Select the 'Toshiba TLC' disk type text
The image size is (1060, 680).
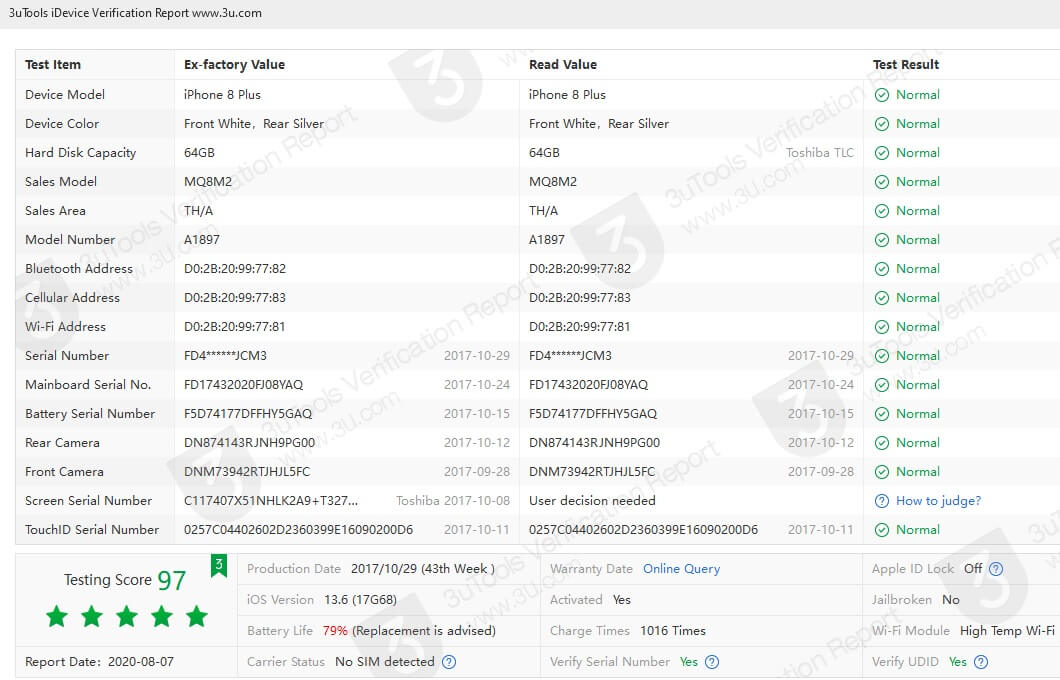tap(820, 153)
